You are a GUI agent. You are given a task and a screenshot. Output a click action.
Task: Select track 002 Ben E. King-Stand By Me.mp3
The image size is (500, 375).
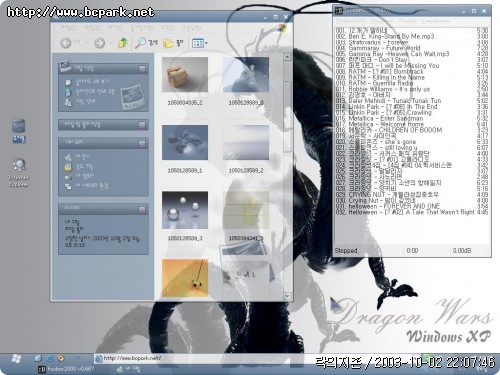coord(412,36)
